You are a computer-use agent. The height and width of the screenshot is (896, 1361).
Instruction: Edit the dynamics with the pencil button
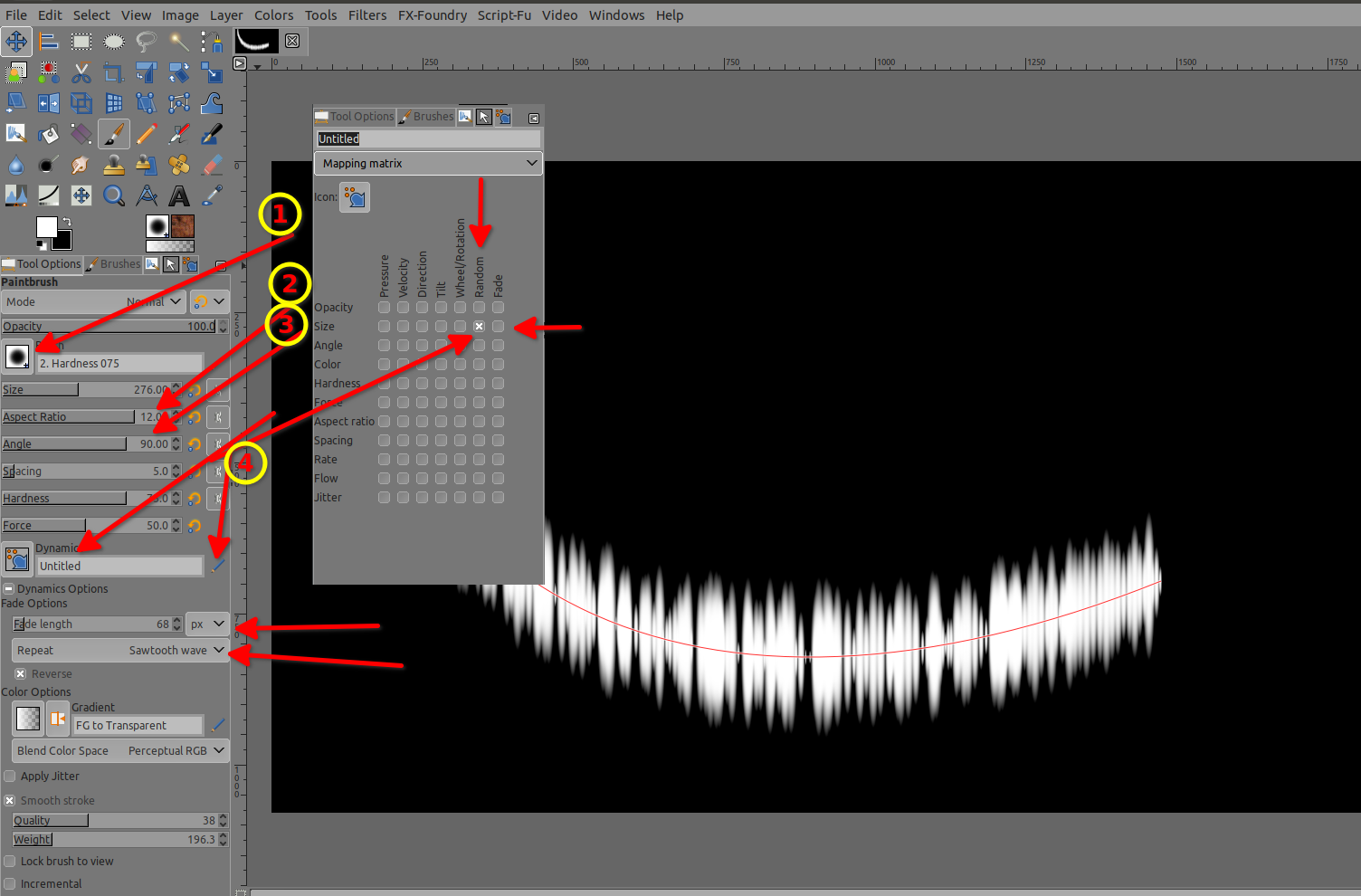[217, 566]
